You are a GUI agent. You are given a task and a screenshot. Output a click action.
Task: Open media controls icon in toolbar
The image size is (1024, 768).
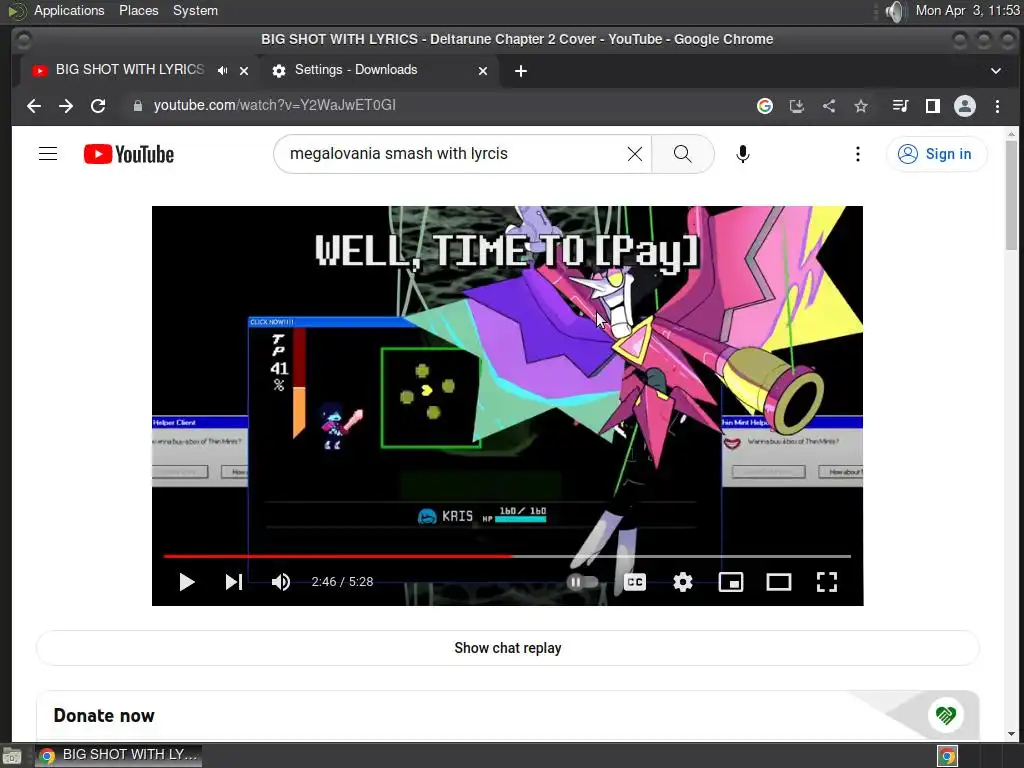(x=901, y=106)
